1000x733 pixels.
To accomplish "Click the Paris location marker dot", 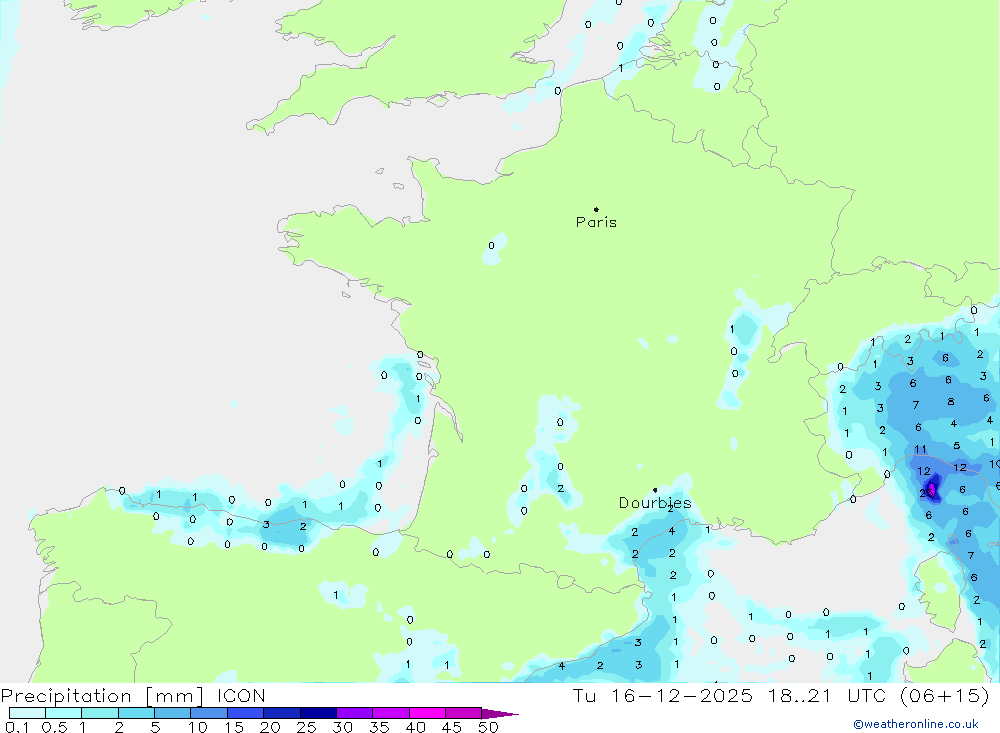I will 596,209.
